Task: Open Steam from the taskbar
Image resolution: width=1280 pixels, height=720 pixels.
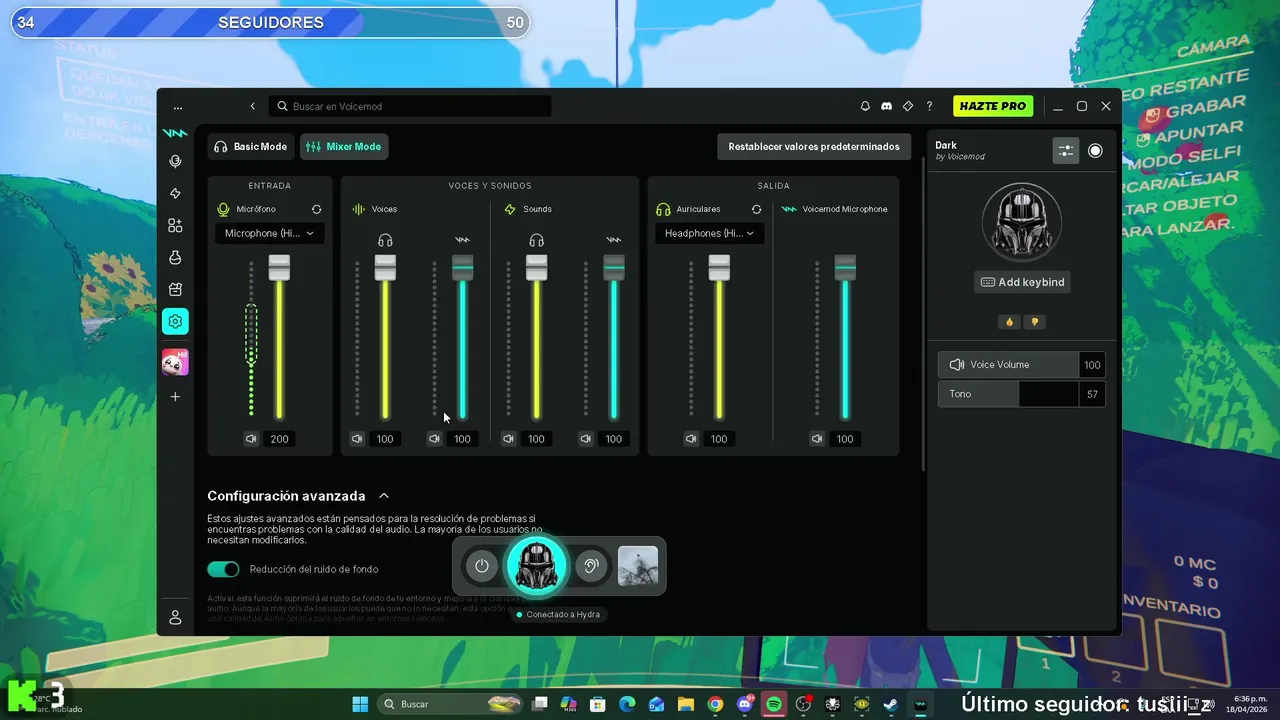Action: [x=890, y=704]
